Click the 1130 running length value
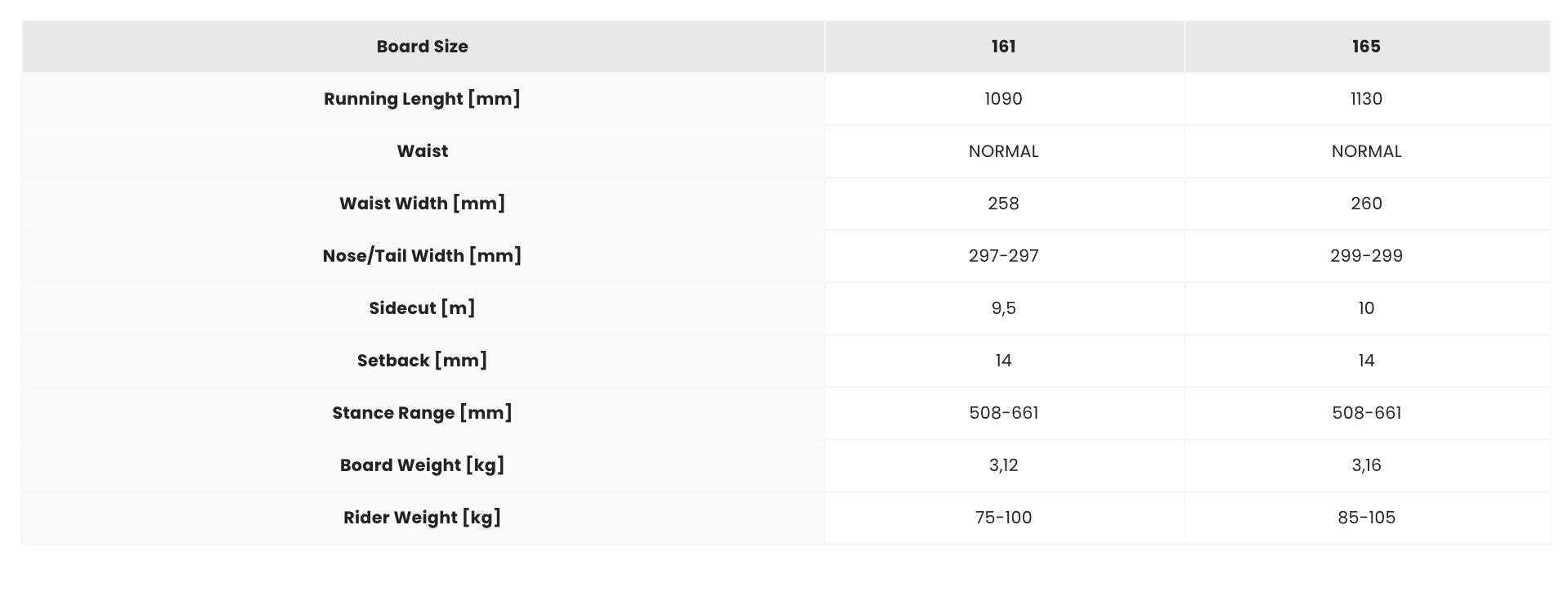The image size is (1568, 615). coord(1366,99)
